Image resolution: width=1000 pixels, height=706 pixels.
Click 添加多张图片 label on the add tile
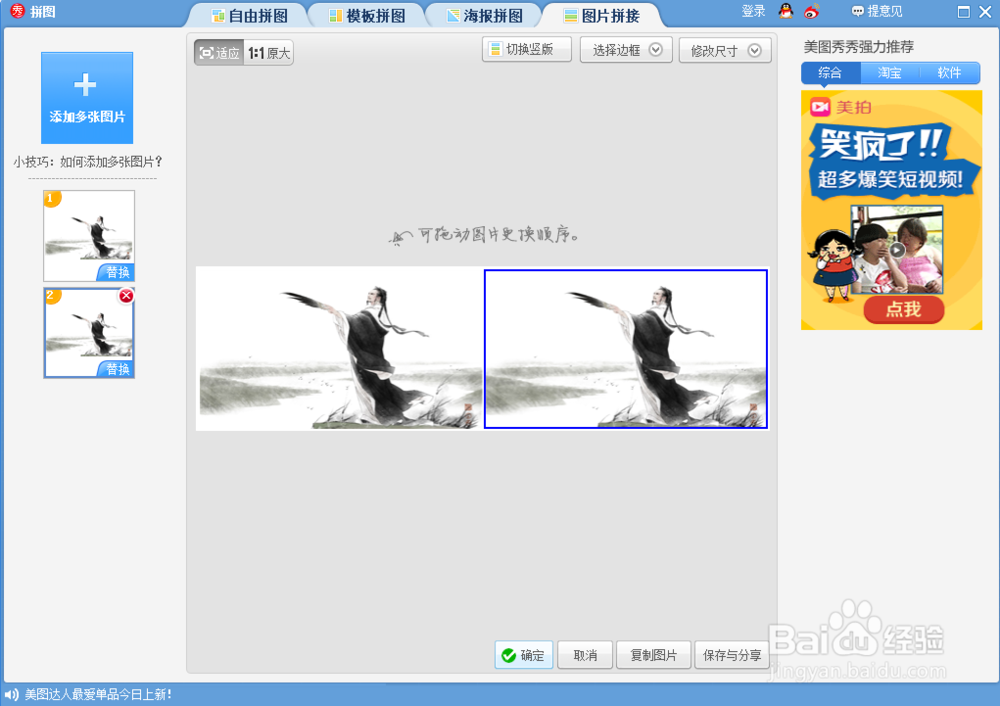[x=87, y=117]
